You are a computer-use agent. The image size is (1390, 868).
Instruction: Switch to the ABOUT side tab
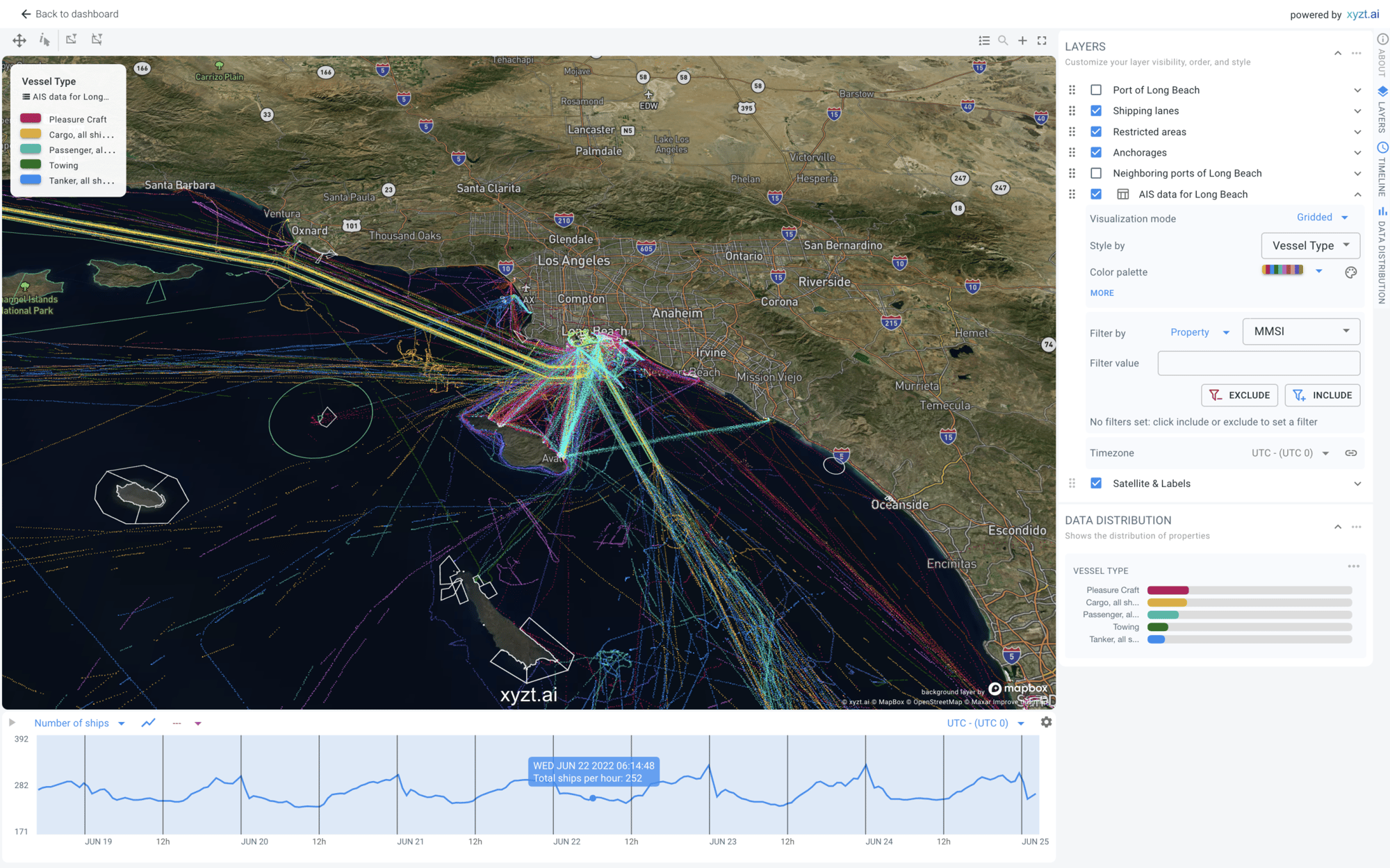pyautogui.click(x=1382, y=63)
